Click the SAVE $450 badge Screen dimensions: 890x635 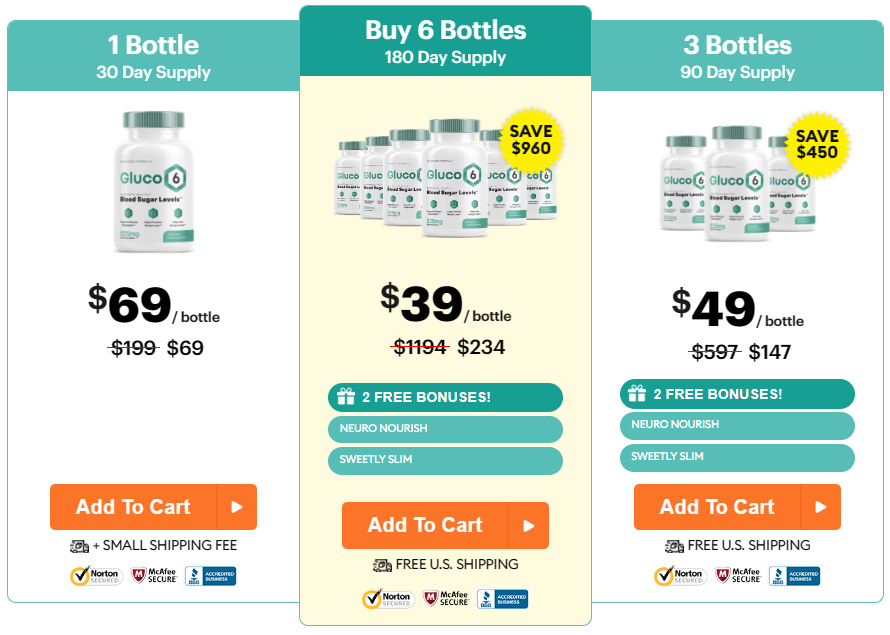[817, 145]
